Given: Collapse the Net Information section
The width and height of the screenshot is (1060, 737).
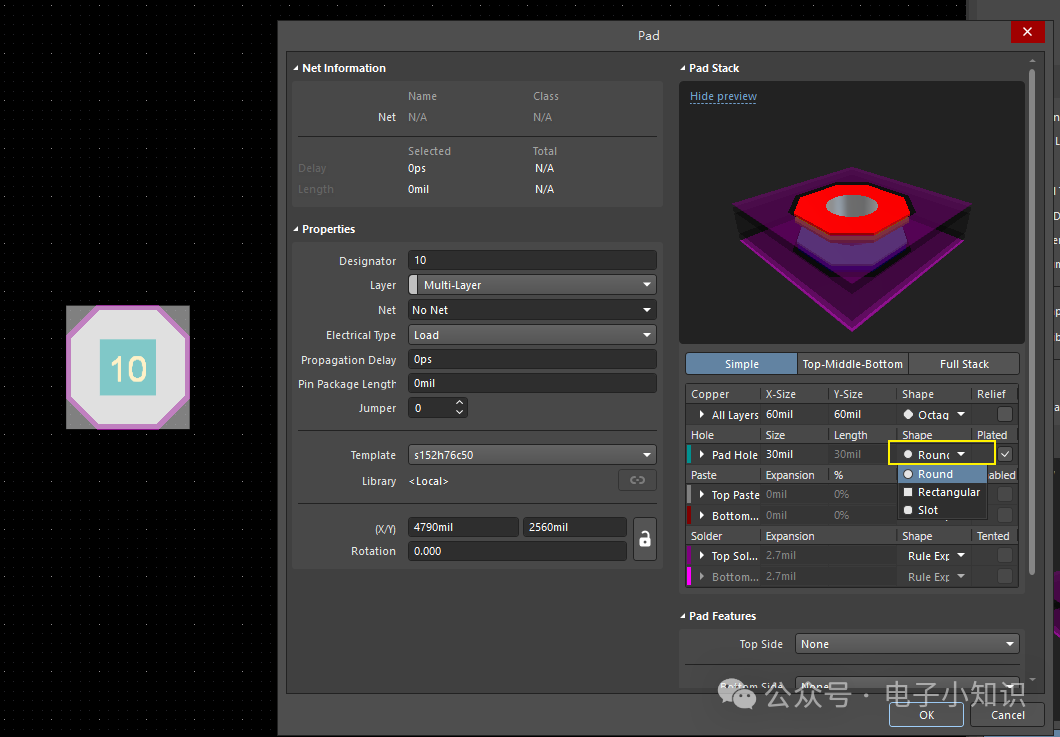Looking at the screenshot, I should point(296,68).
